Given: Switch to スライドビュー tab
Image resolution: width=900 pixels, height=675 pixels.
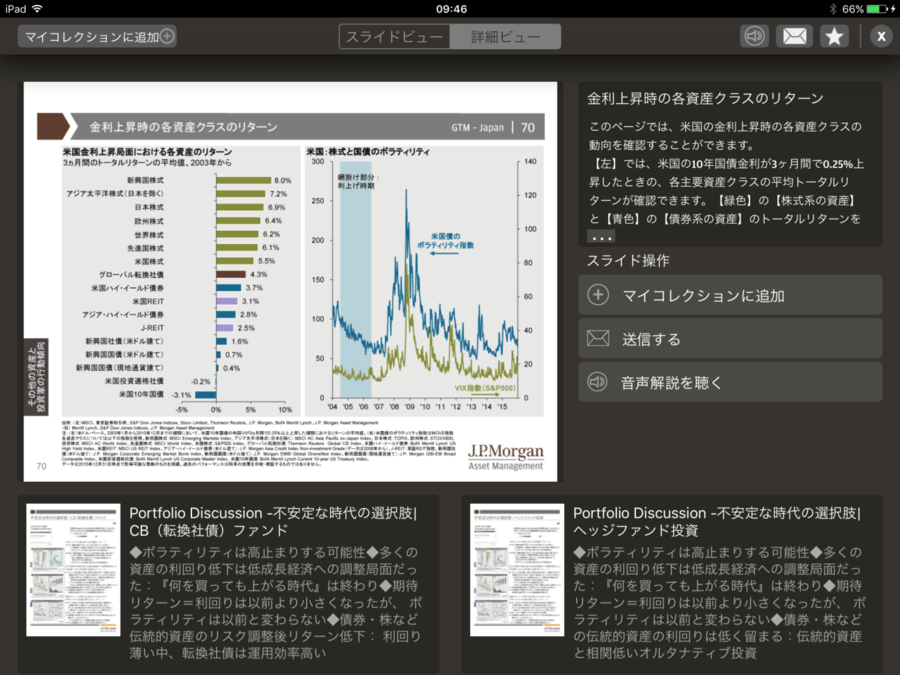Looking at the screenshot, I should [394, 37].
